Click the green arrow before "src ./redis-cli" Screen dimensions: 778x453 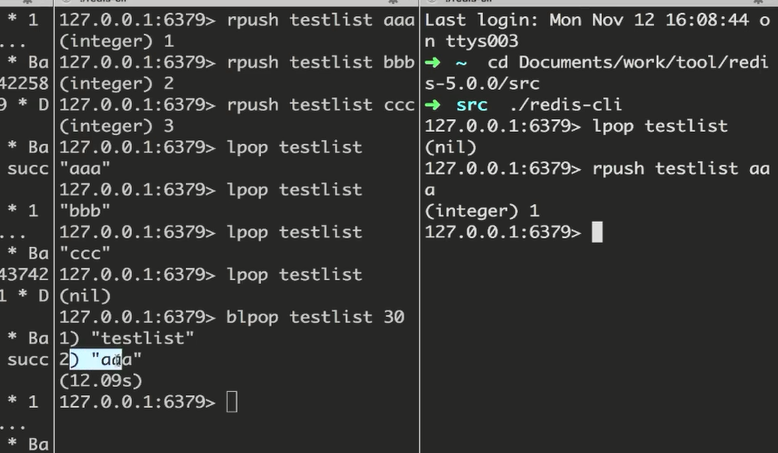point(433,105)
